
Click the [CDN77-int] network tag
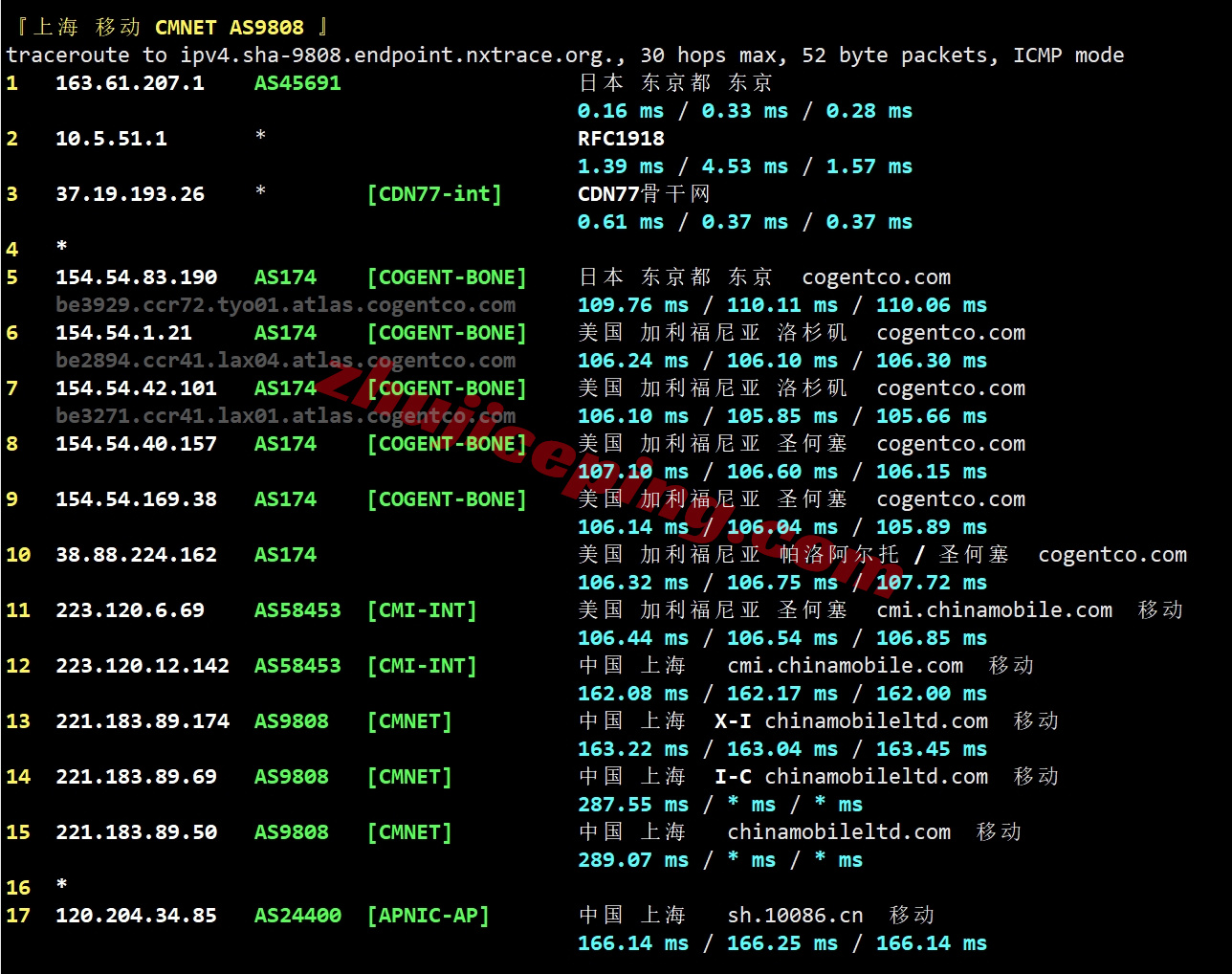point(434,194)
